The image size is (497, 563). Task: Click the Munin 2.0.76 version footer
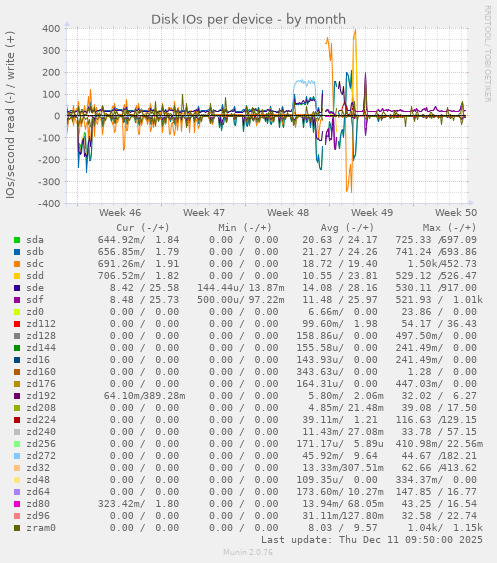[248, 552]
